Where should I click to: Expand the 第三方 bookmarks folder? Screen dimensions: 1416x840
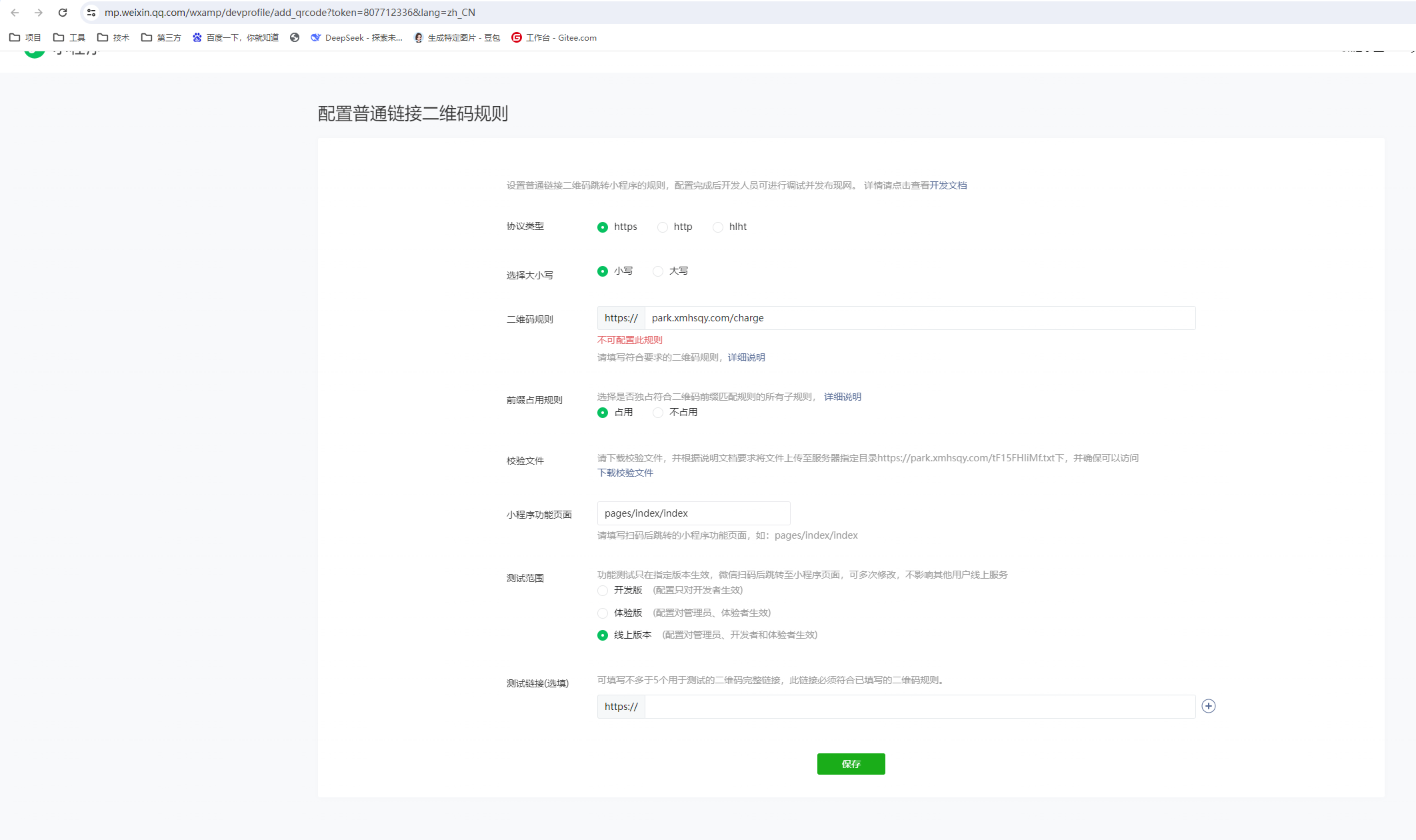pyautogui.click(x=161, y=38)
